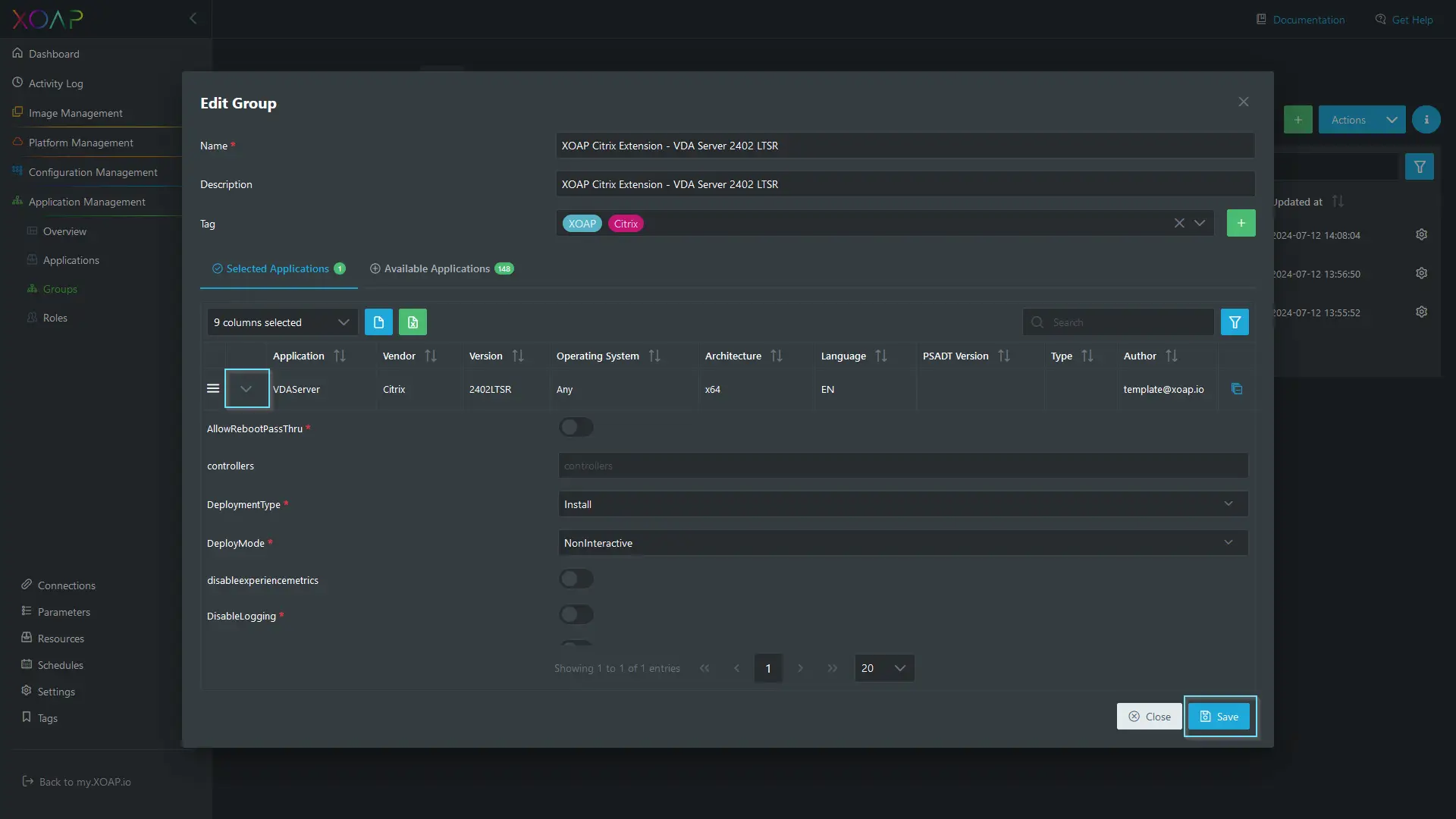The image size is (1456, 819).
Task: Open Groups under Application Management
Action: 60,289
